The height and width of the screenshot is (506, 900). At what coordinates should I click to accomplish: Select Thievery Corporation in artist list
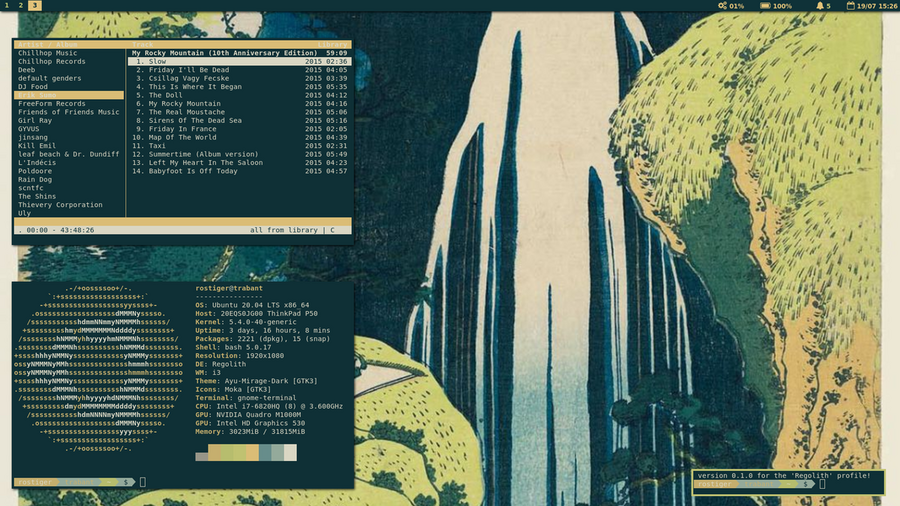pyautogui.click(x=60, y=205)
